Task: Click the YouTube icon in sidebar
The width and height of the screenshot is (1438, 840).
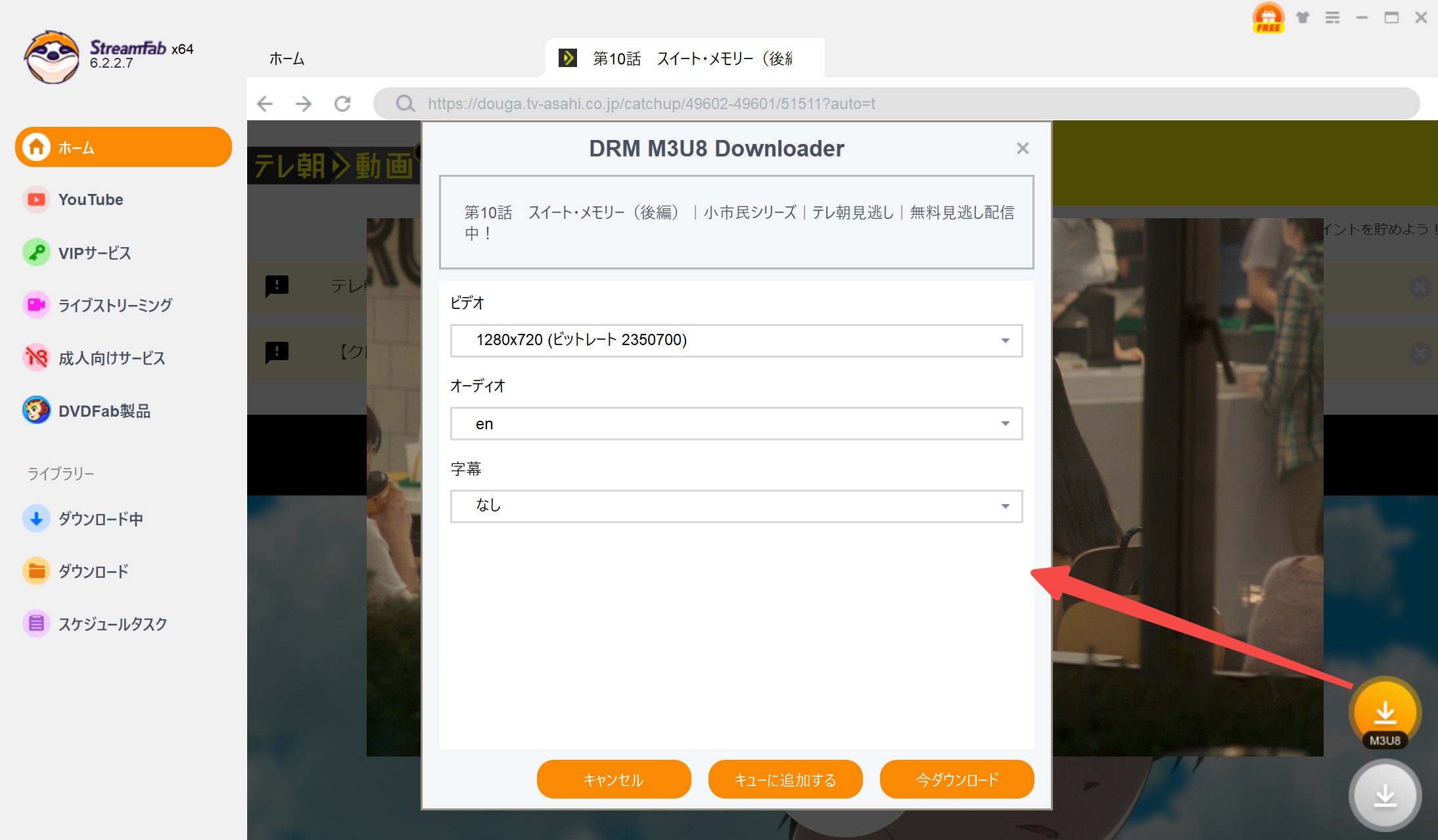Action: point(37,199)
